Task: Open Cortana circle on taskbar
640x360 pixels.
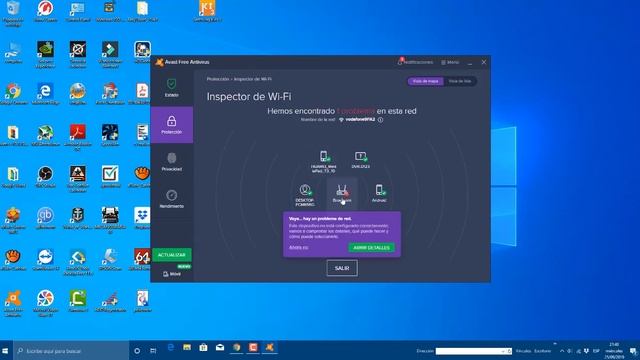Action: pos(137,351)
